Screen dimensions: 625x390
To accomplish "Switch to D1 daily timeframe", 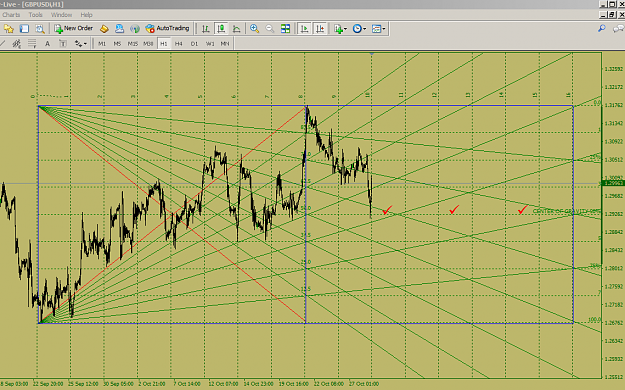I will [194, 43].
